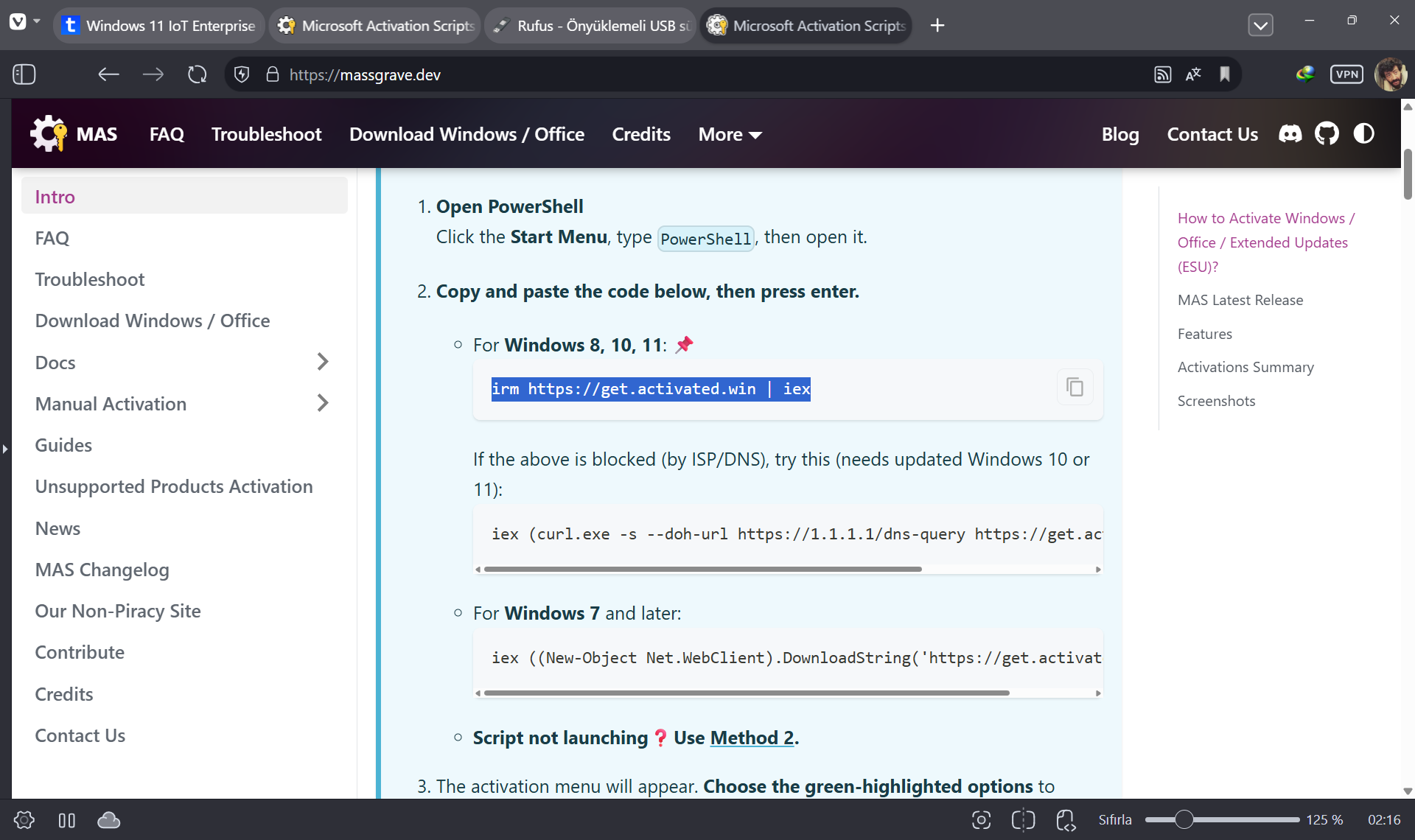The image size is (1415, 840).
Task: Open the MAS Discord server icon
Action: pyautogui.click(x=1290, y=133)
